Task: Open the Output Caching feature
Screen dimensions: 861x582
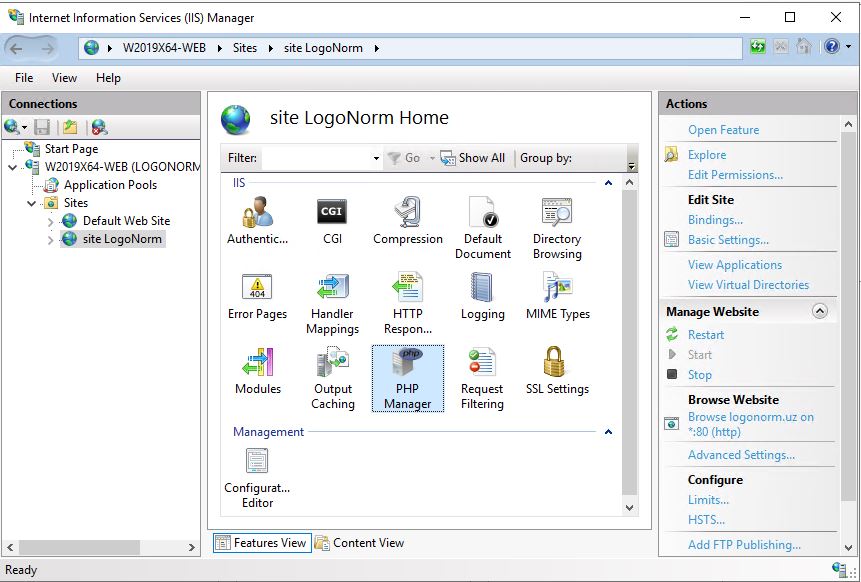Action: click(332, 378)
